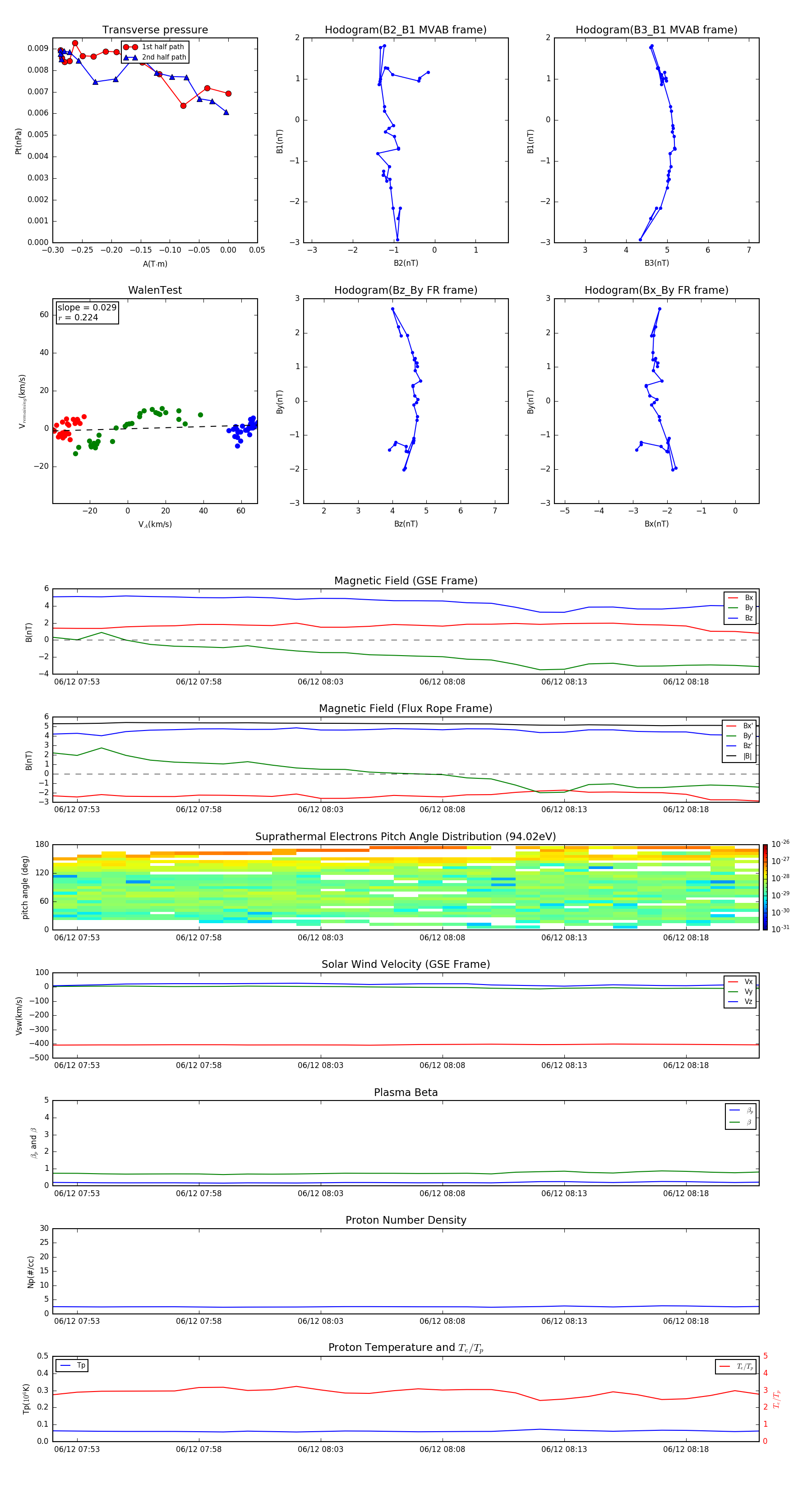The height and width of the screenshot is (1489, 812).
Task: Click the "B3(nT)" x-axis label
Action: point(656,263)
